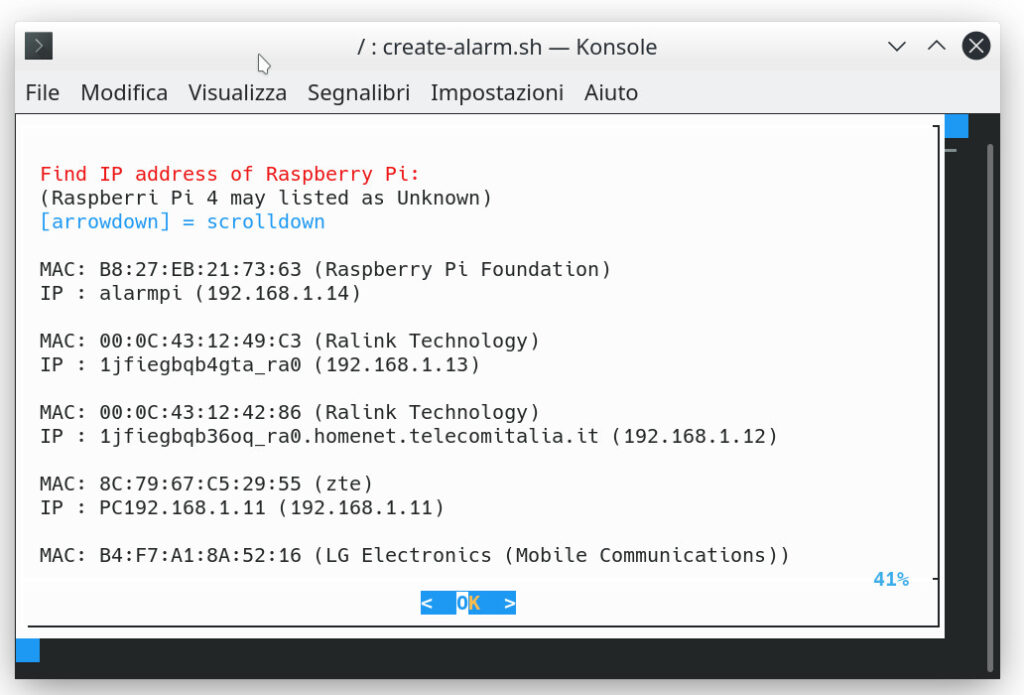
Task: Click the zte MAC address entry
Action: tap(206, 484)
